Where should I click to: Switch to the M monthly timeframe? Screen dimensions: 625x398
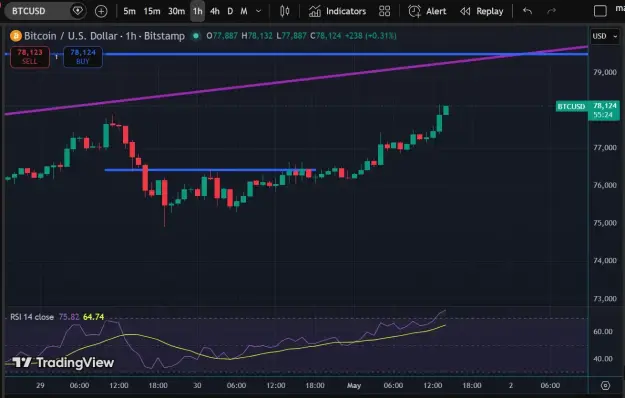(244, 11)
